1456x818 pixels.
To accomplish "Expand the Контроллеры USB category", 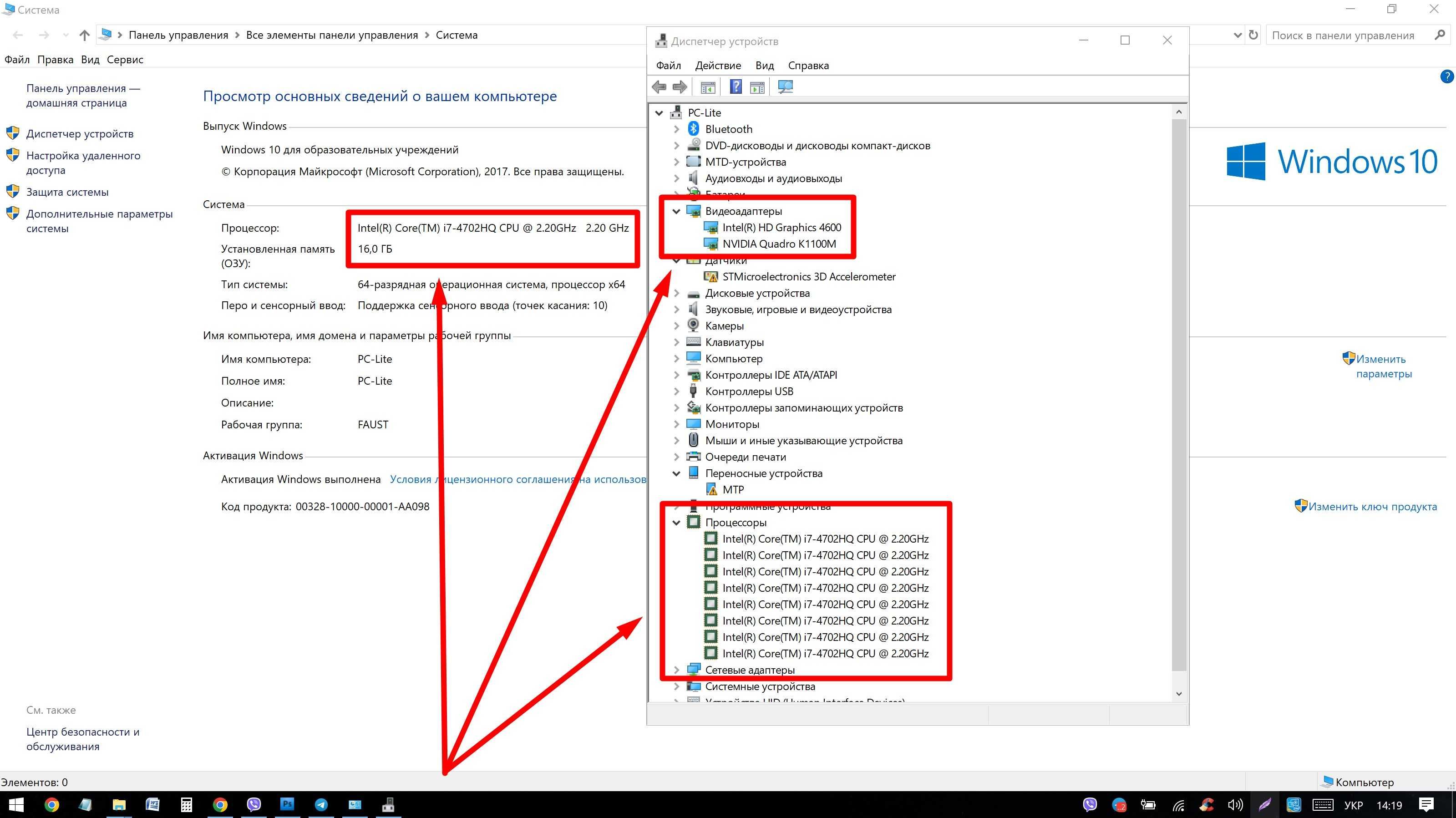I will (676, 392).
